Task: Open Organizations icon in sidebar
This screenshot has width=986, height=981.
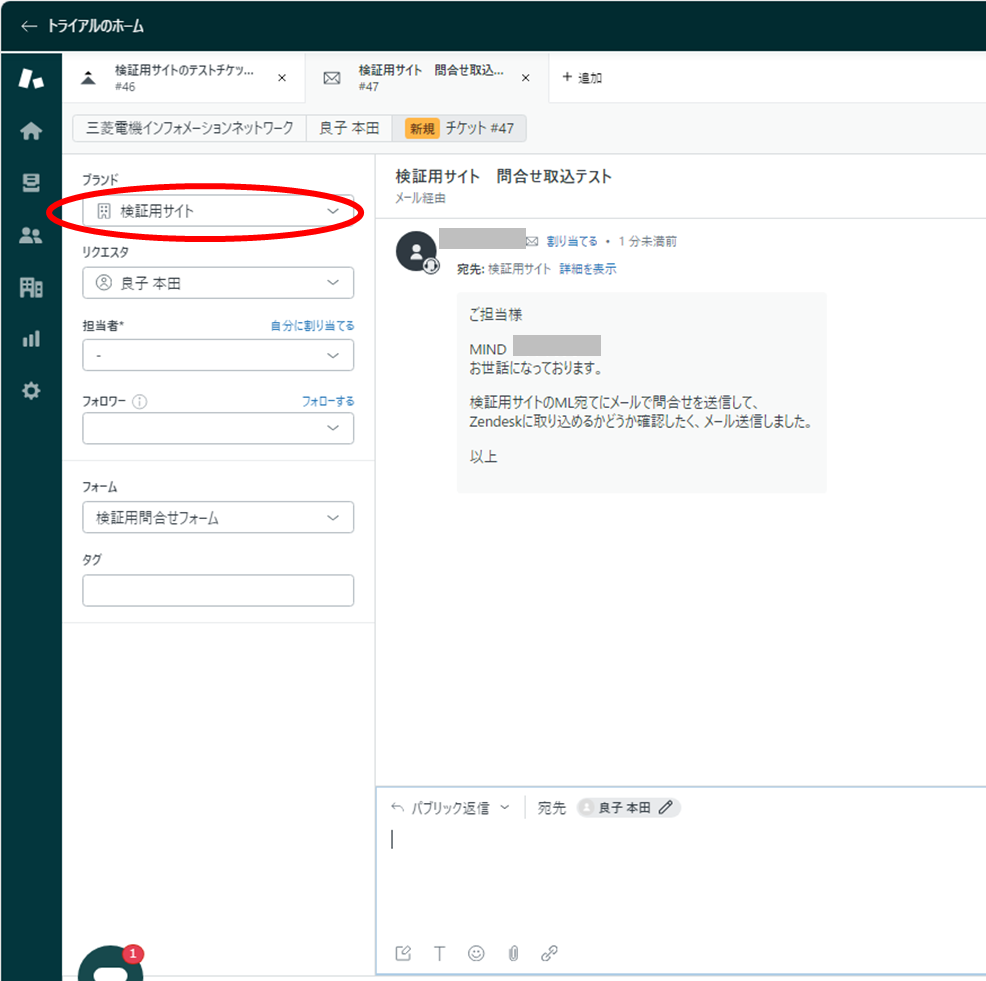Action: pos(31,288)
